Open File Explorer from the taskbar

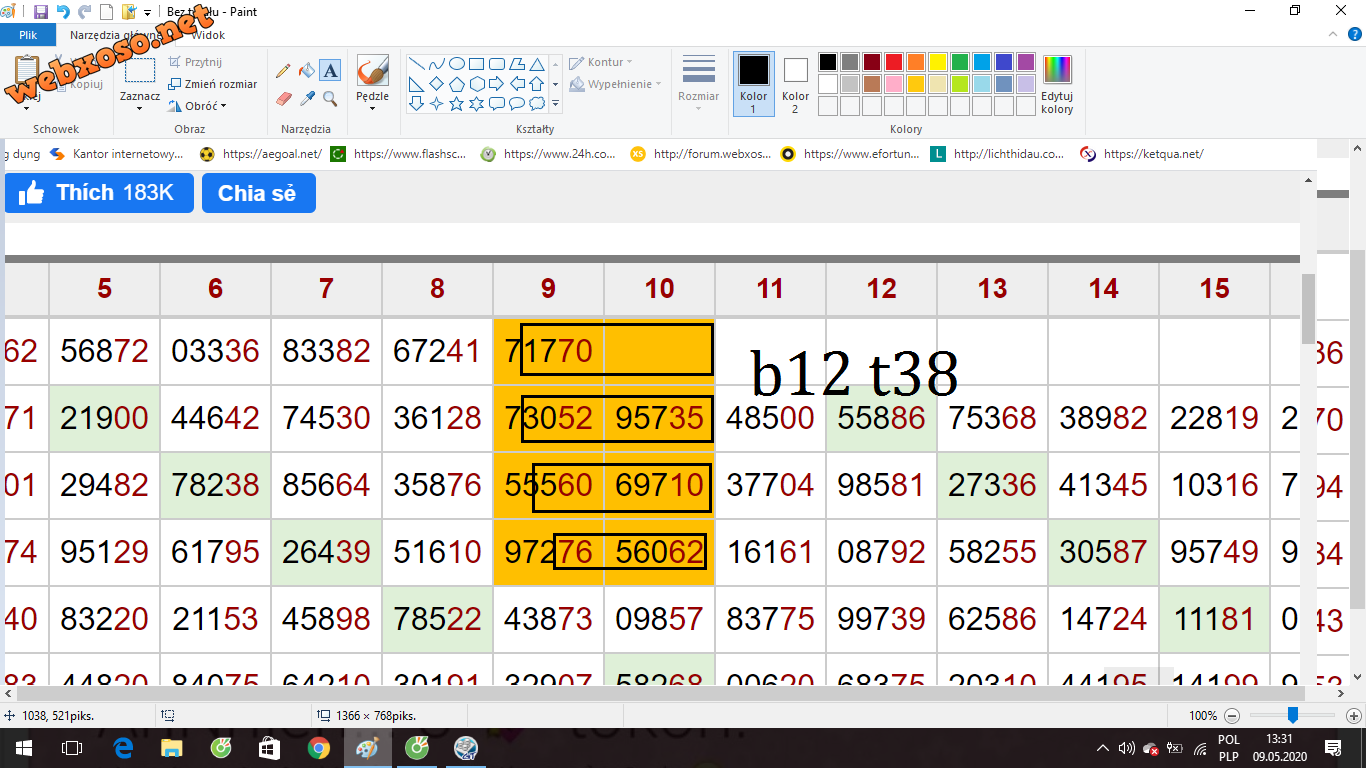172,748
